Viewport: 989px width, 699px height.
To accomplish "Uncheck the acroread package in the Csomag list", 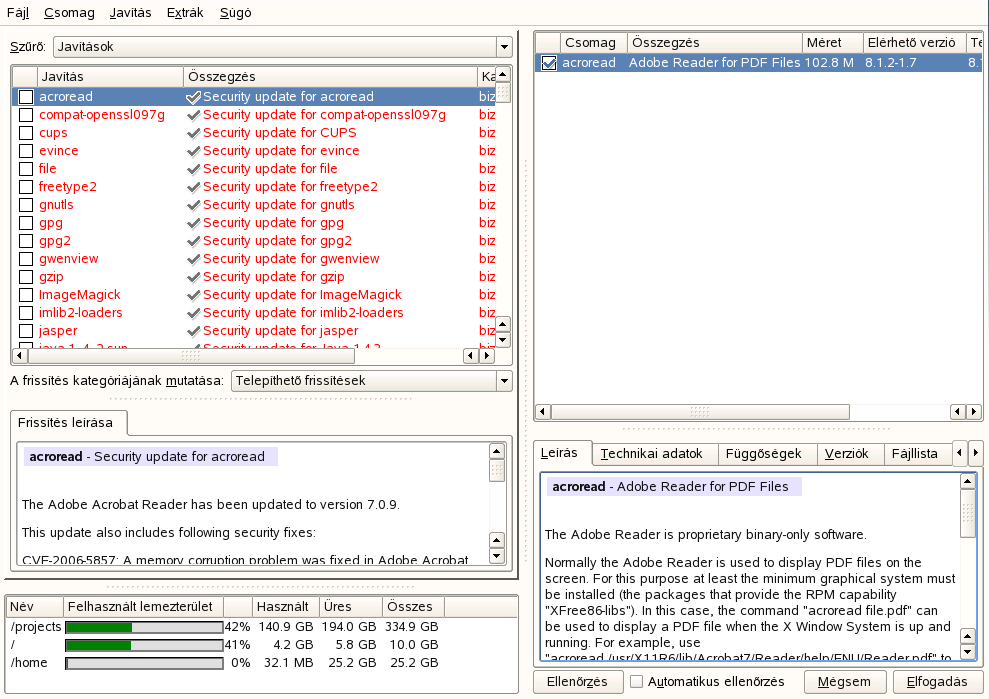I will click(x=548, y=63).
